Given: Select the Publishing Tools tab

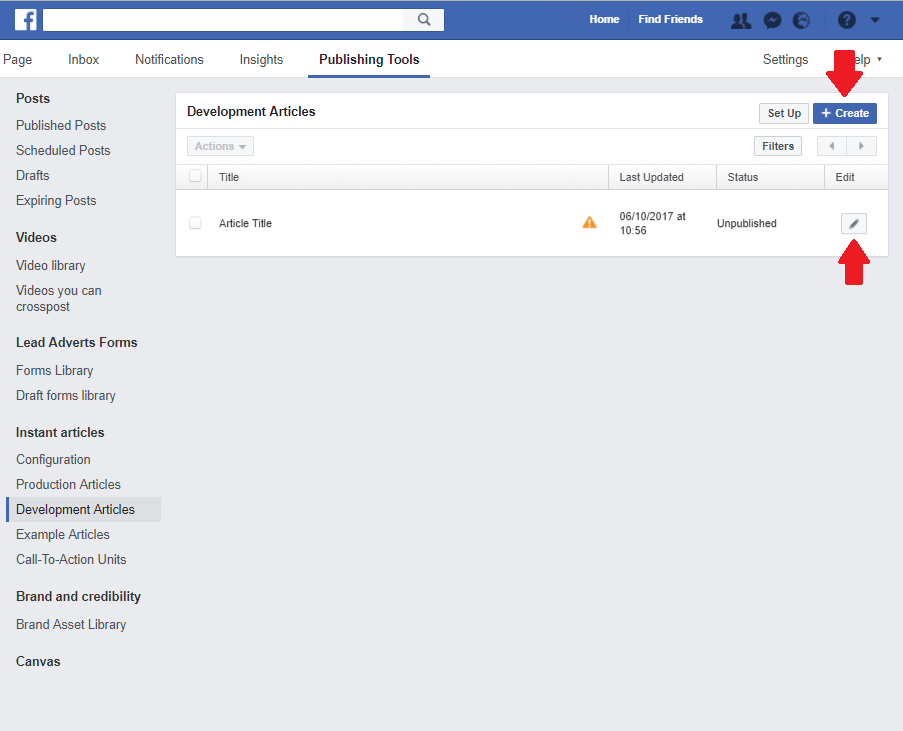Looking at the screenshot, I should pos(369,59).
